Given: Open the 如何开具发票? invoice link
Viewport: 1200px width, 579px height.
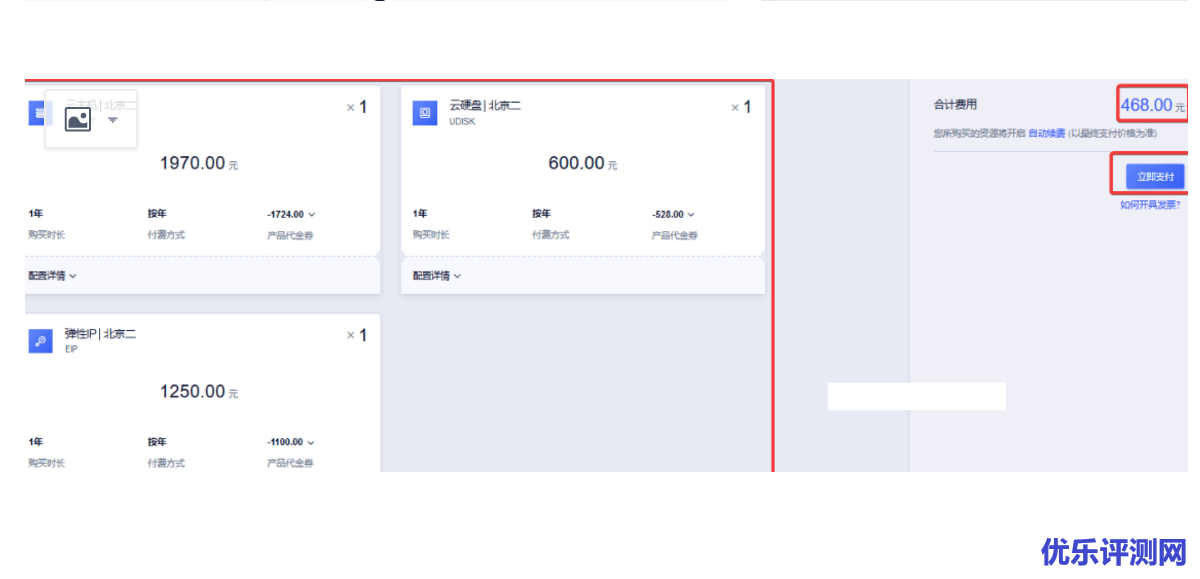Looking at the screenshot, I should (x=1150, y=205).
